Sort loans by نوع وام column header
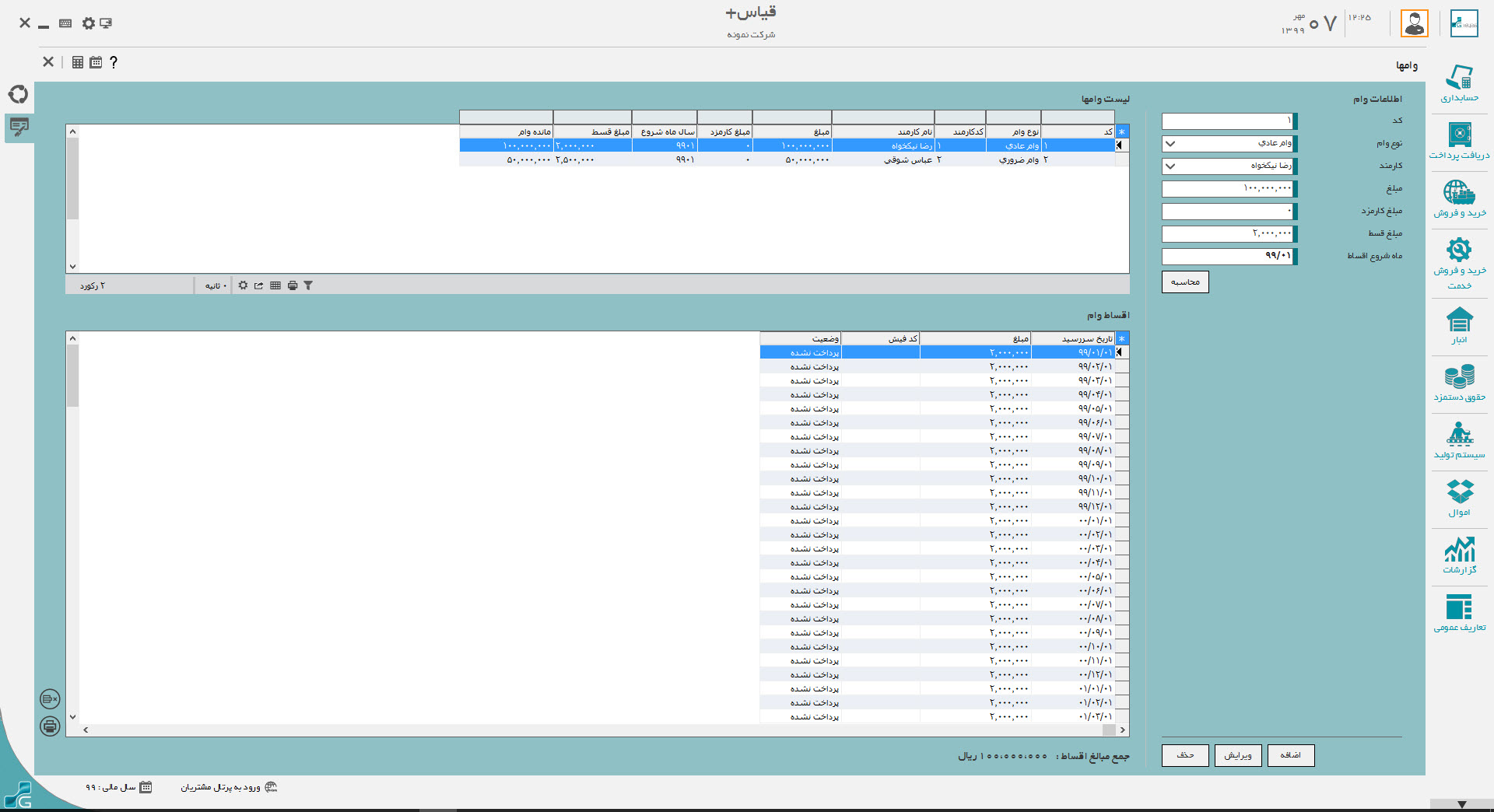Viewport: 1494px width, 812px height. [x=1013, y=132]
